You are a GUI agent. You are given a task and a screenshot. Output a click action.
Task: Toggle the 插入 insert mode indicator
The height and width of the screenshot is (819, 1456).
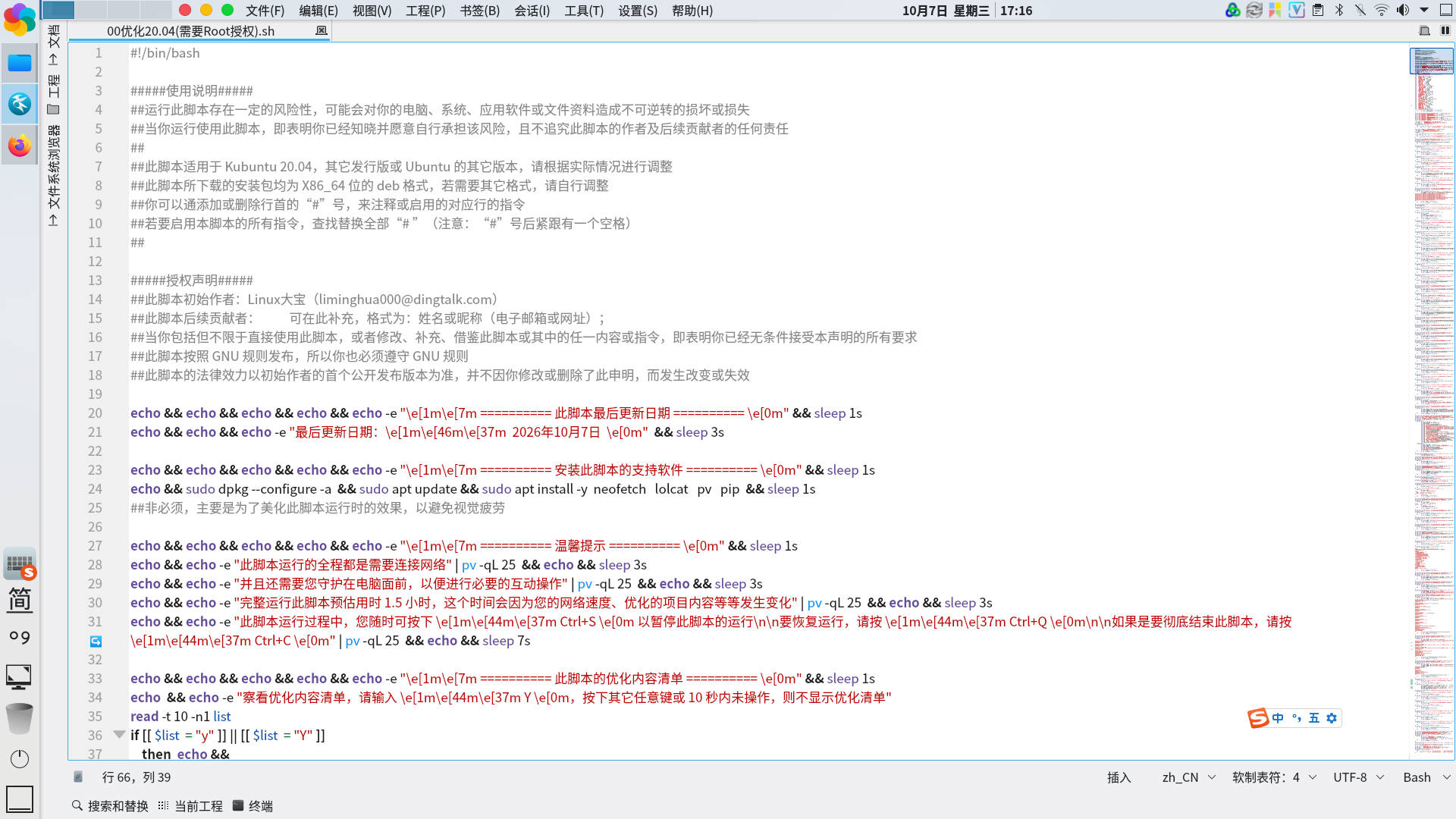(1119, 777)
